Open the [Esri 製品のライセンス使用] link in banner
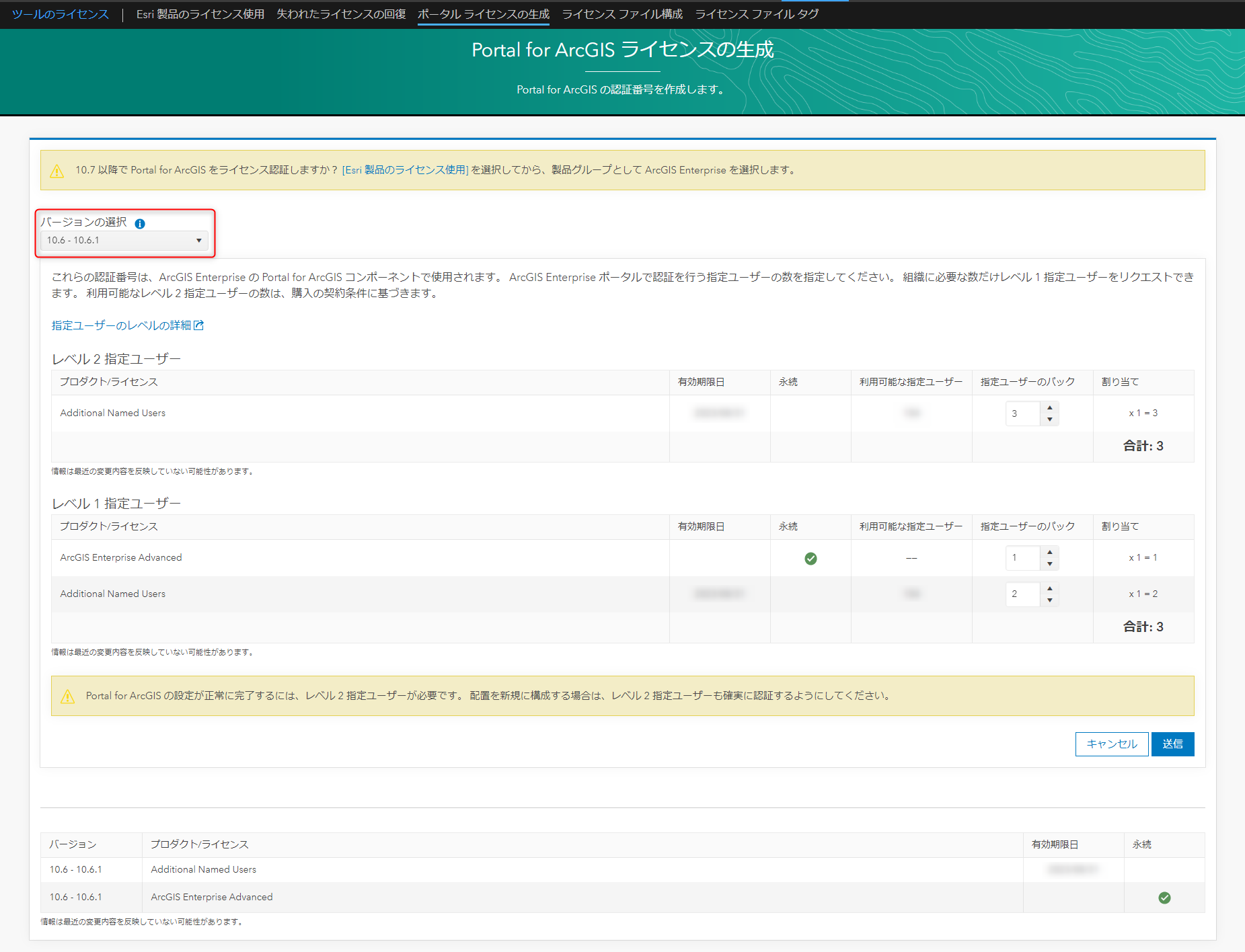This screenshot has height=952, width=1245. click(405, 170)
